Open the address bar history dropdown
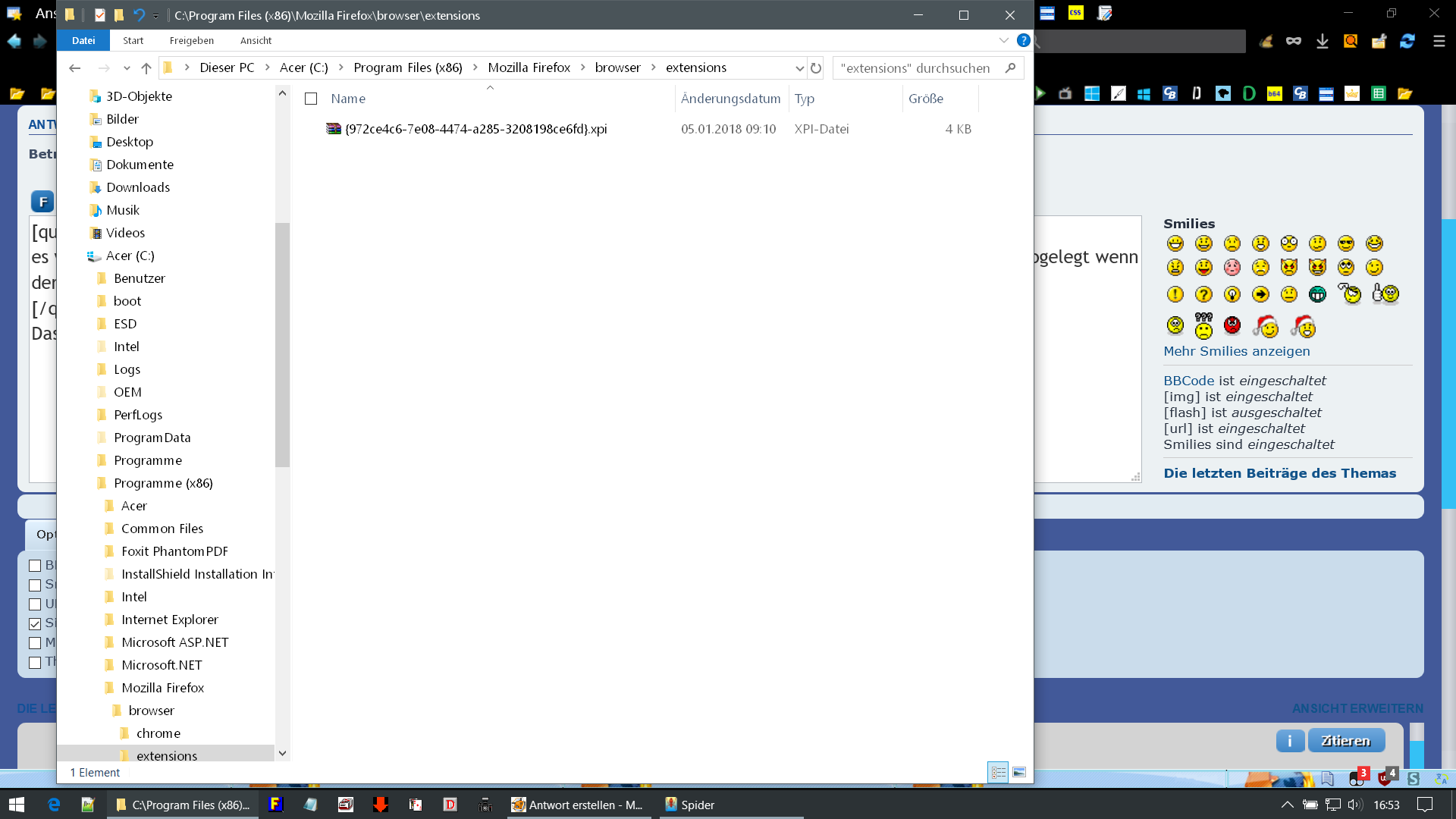1456x819 pixels. (x=799, y=68)
